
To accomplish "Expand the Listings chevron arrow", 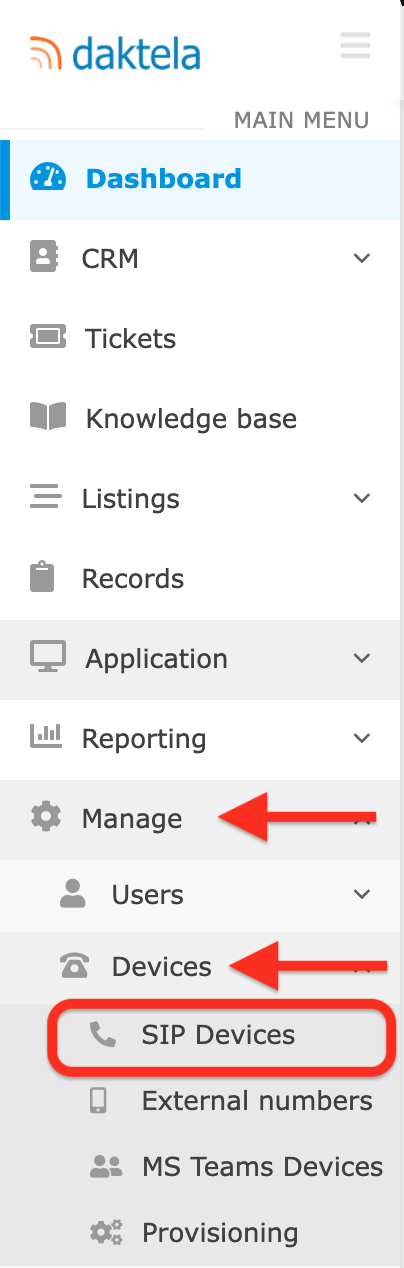I will (362, 498).
